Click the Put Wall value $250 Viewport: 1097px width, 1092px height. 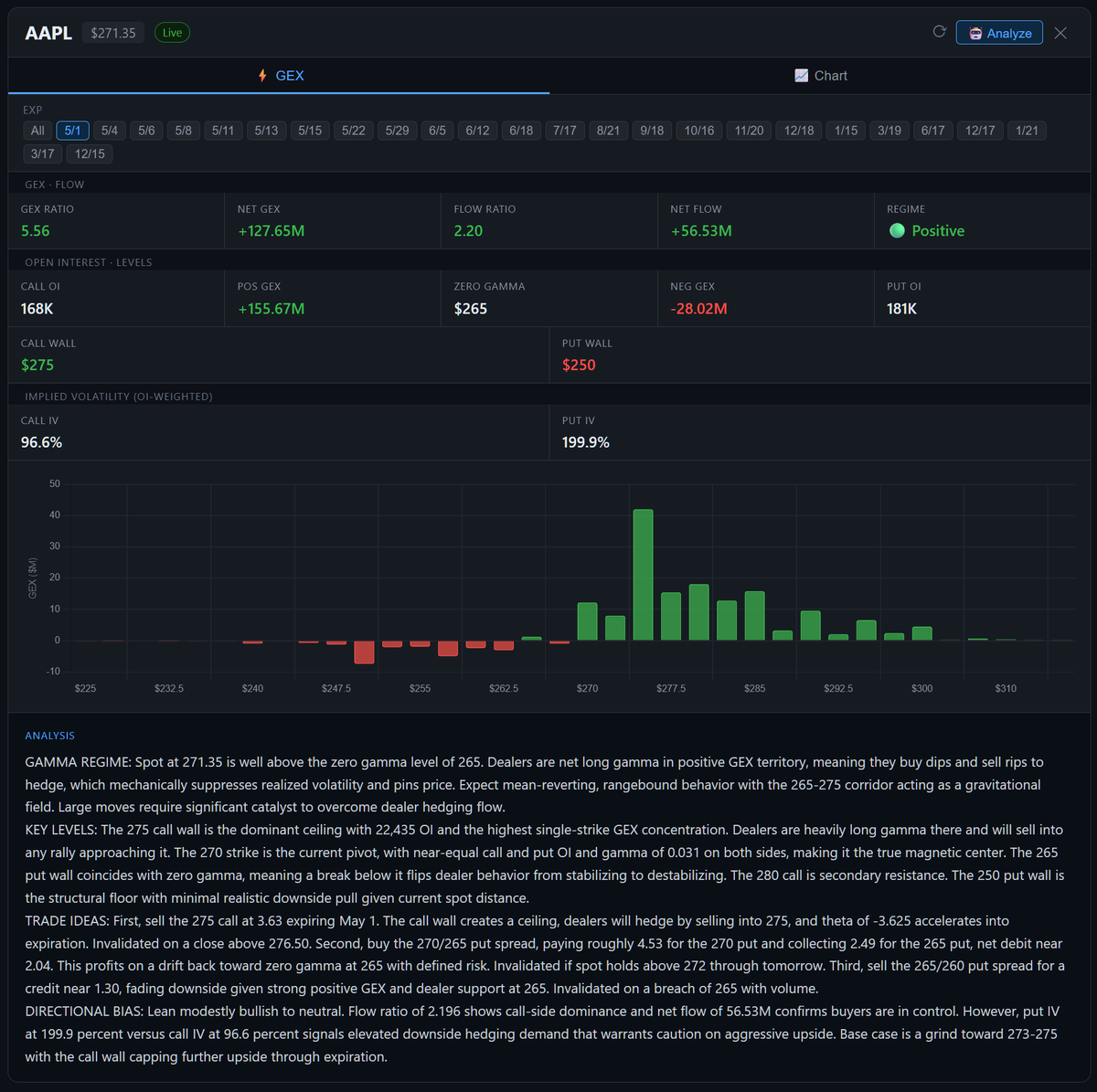[x=579, y=365]
